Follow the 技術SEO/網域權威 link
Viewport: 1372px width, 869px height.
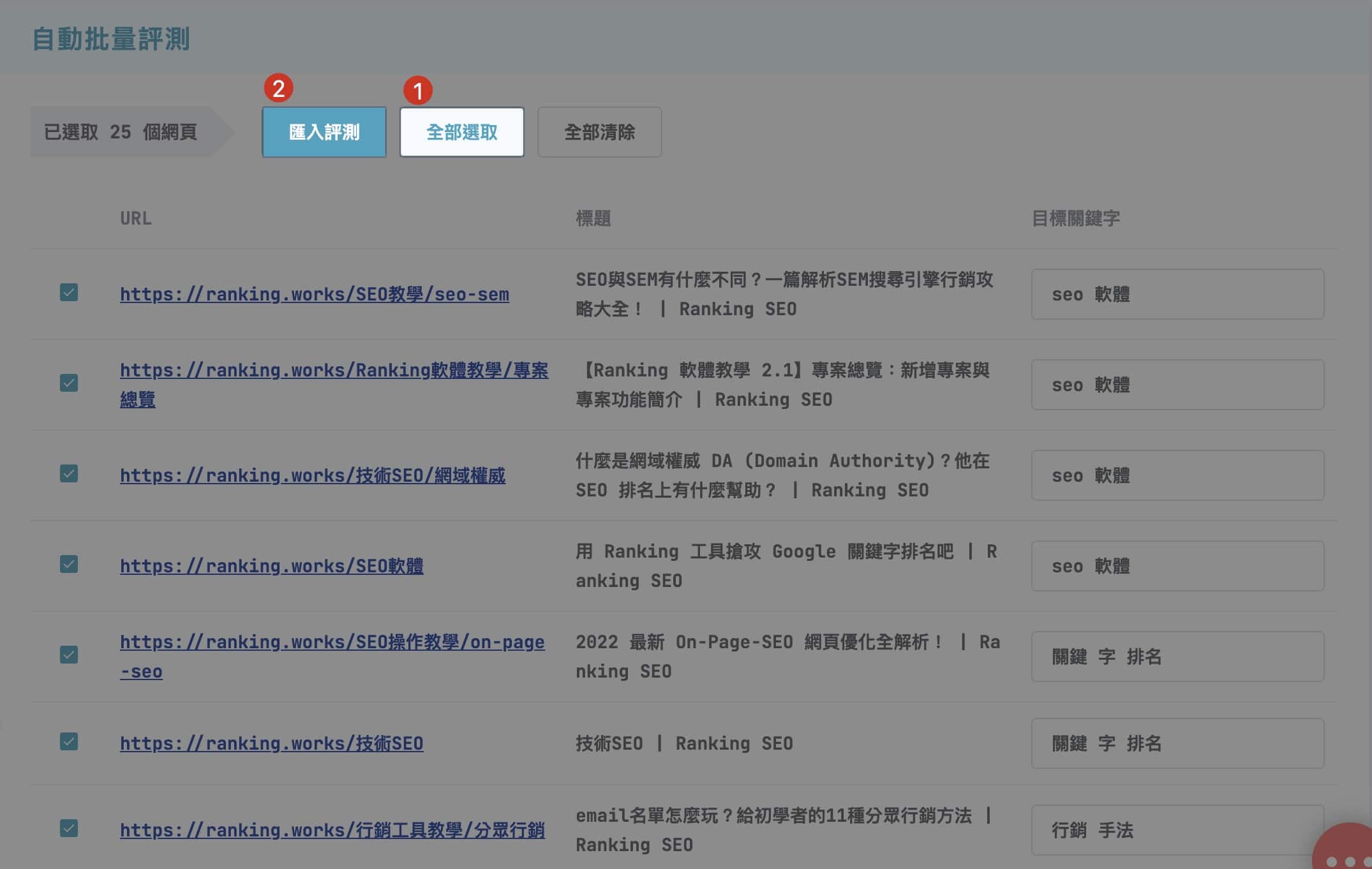point(312,475)
